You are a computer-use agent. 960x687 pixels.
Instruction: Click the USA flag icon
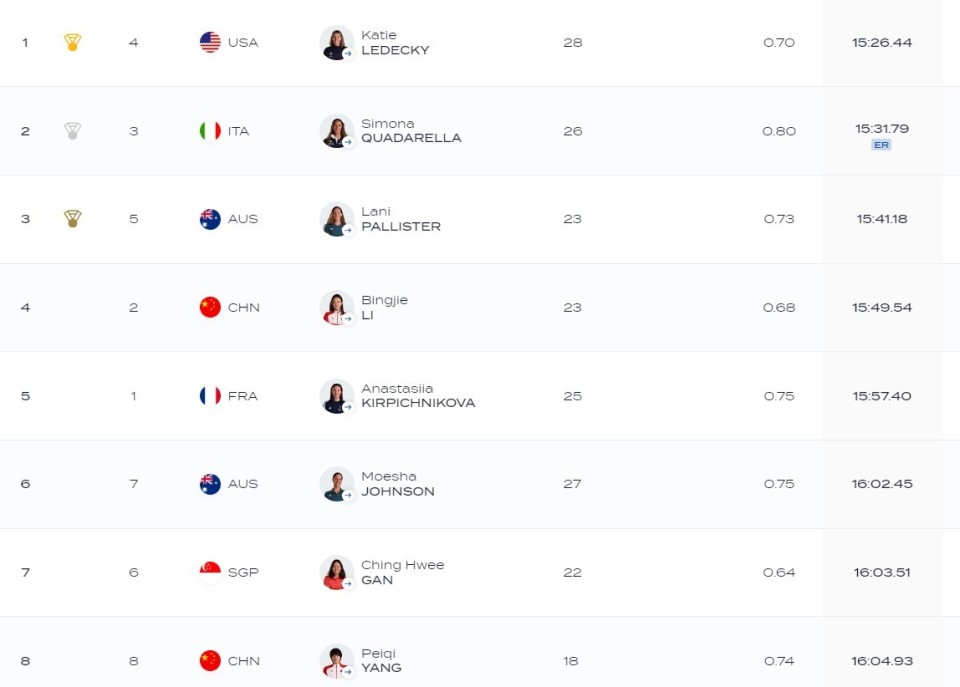[210, 42]
